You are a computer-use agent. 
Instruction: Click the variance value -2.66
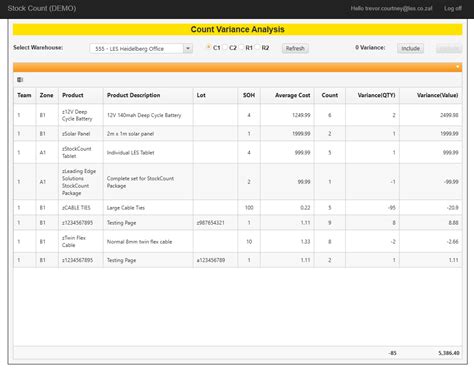[452, 242]
